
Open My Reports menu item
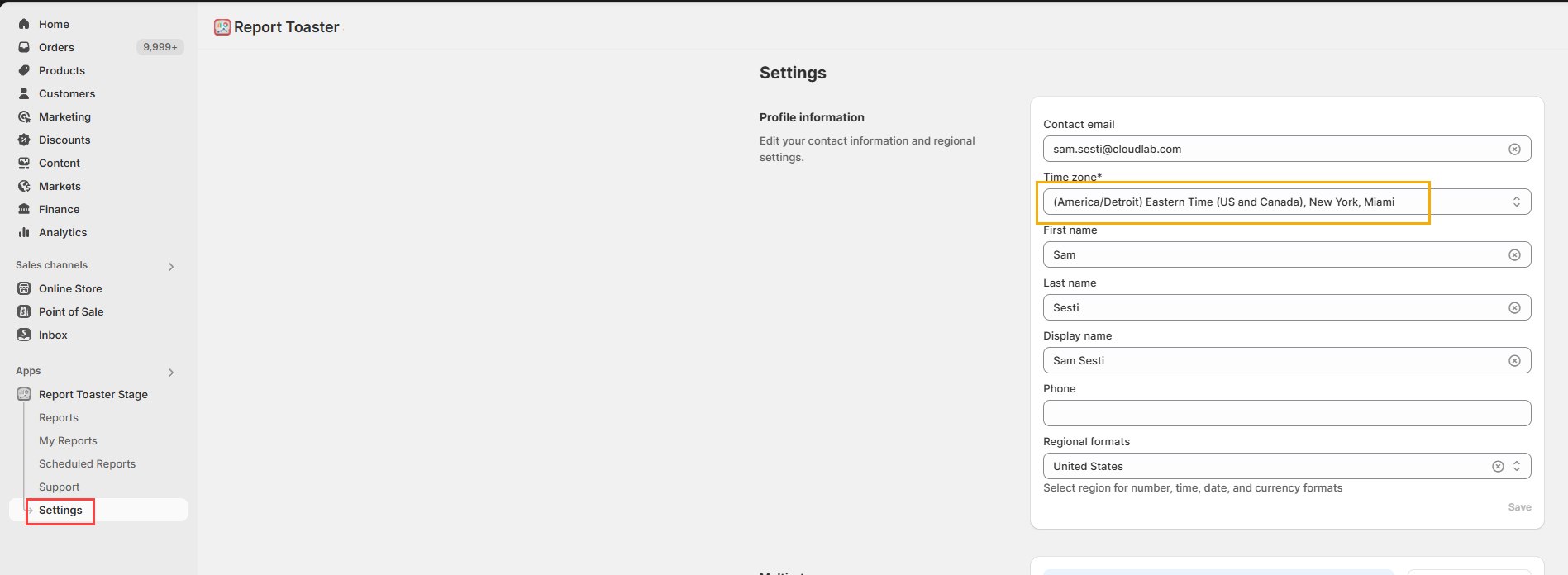click(x=68, y=441)
